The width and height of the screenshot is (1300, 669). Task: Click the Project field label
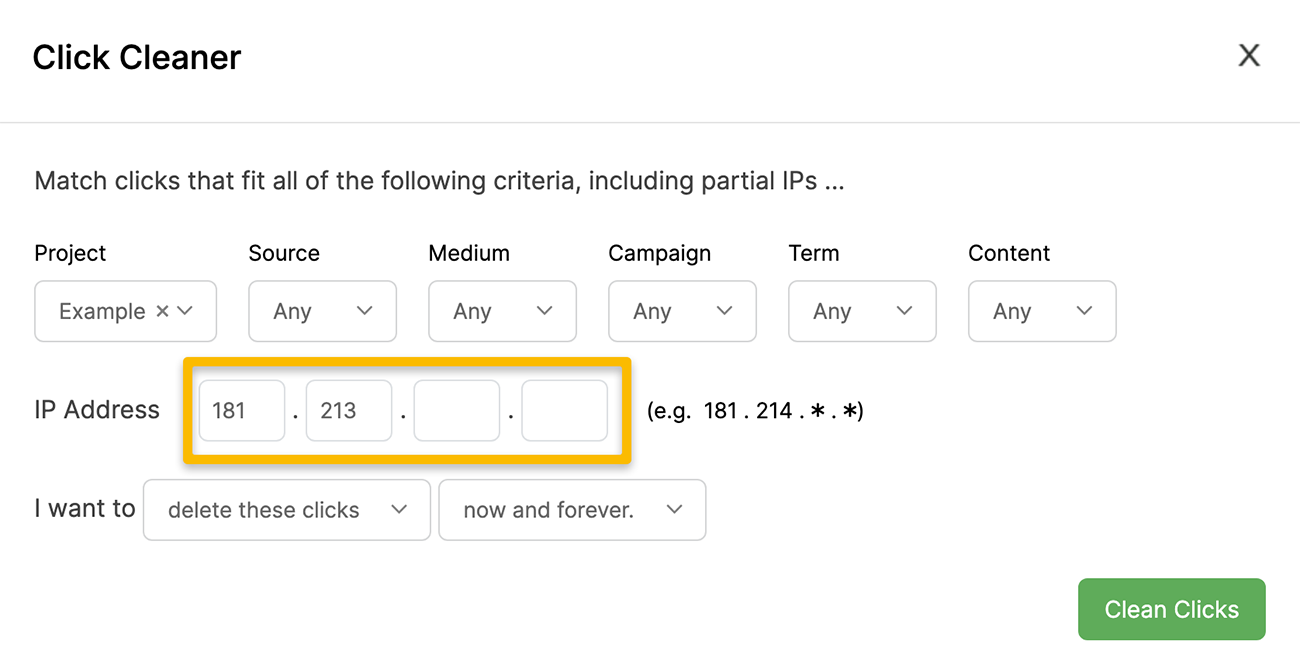[70, 253]
